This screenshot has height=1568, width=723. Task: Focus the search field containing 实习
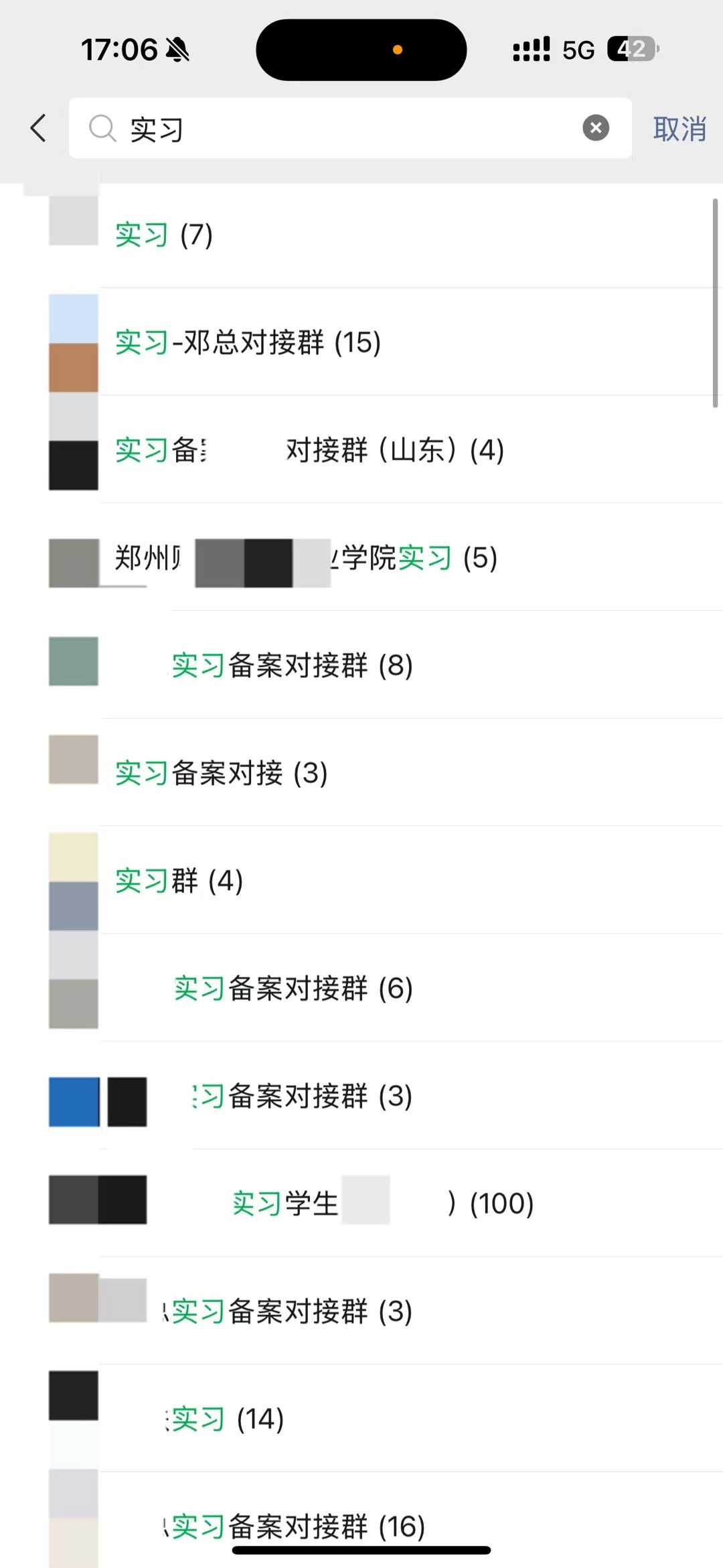[350, 128]
